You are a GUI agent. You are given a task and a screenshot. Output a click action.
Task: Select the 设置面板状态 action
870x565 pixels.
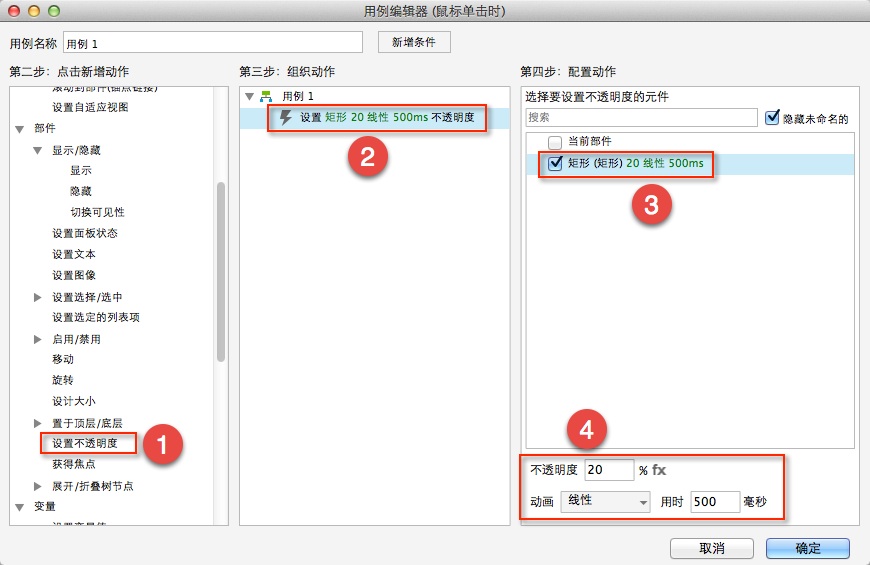(x=84, y=233)
